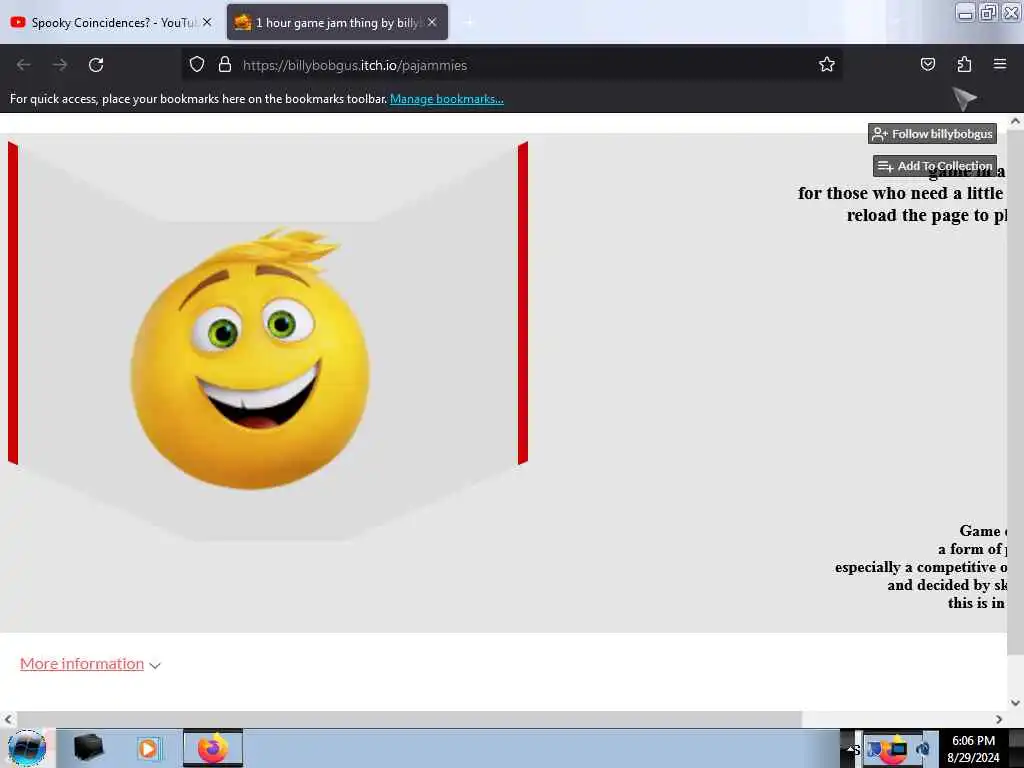Follow billybobgus
The image size is (1024, 768).
[933, 134]
